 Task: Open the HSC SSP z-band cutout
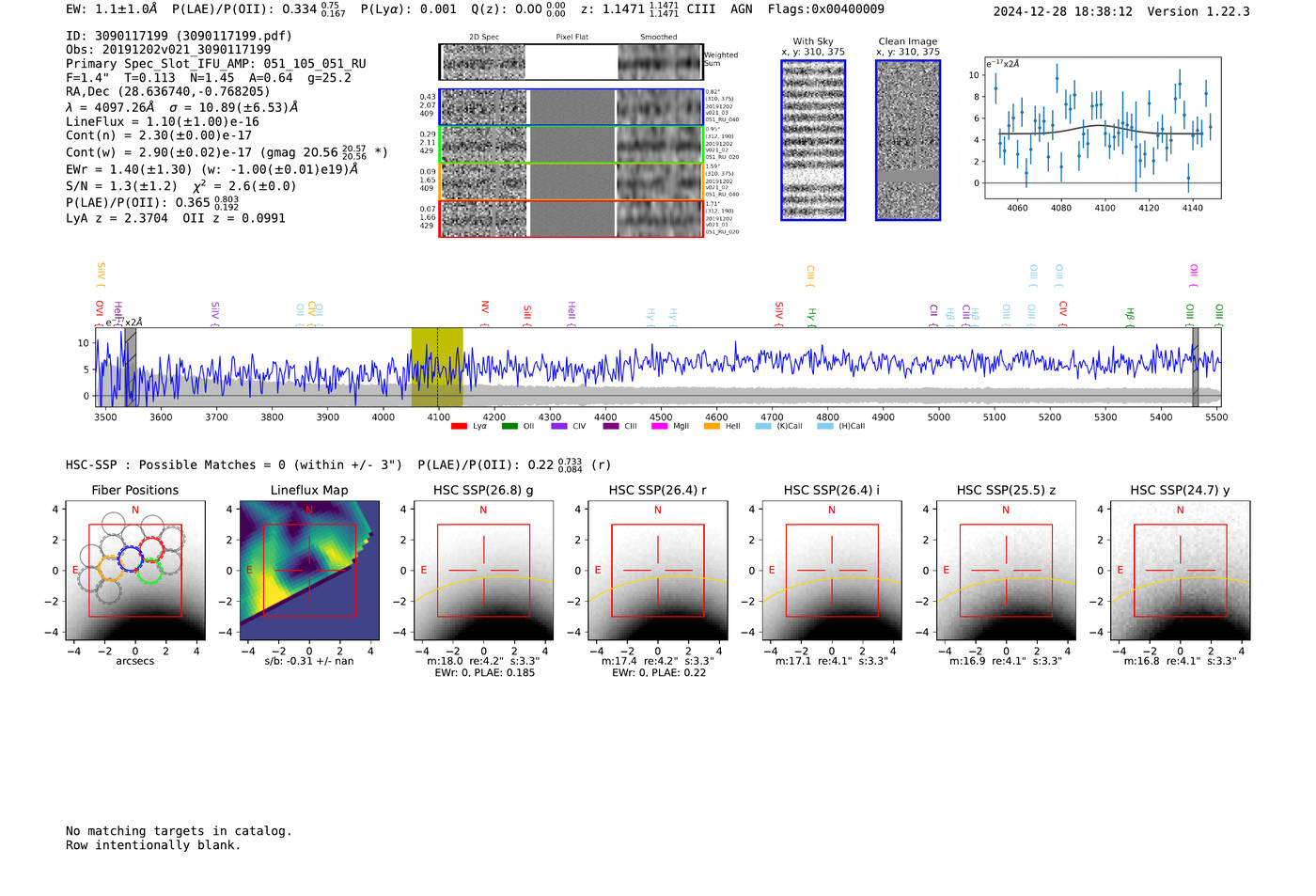click(x=1006, y=571)
